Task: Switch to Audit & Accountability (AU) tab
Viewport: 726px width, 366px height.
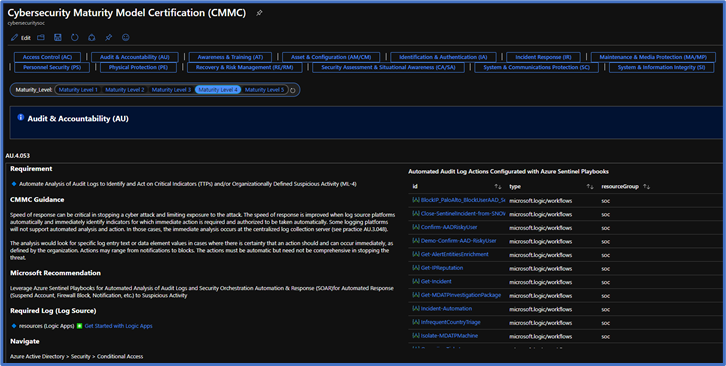Action: click(x=135, y=57)
